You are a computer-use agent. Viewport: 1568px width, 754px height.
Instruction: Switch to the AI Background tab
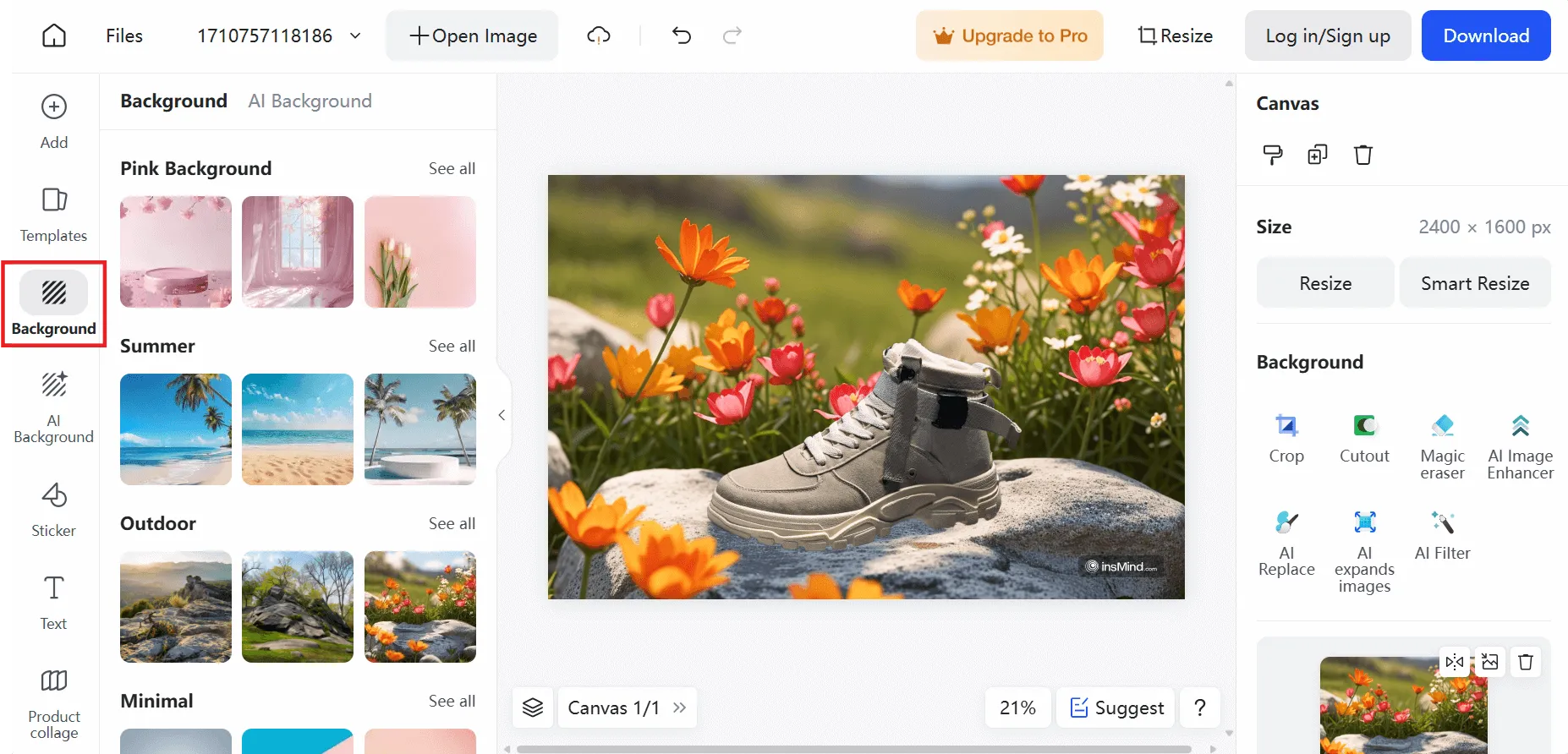click(310, 101)
